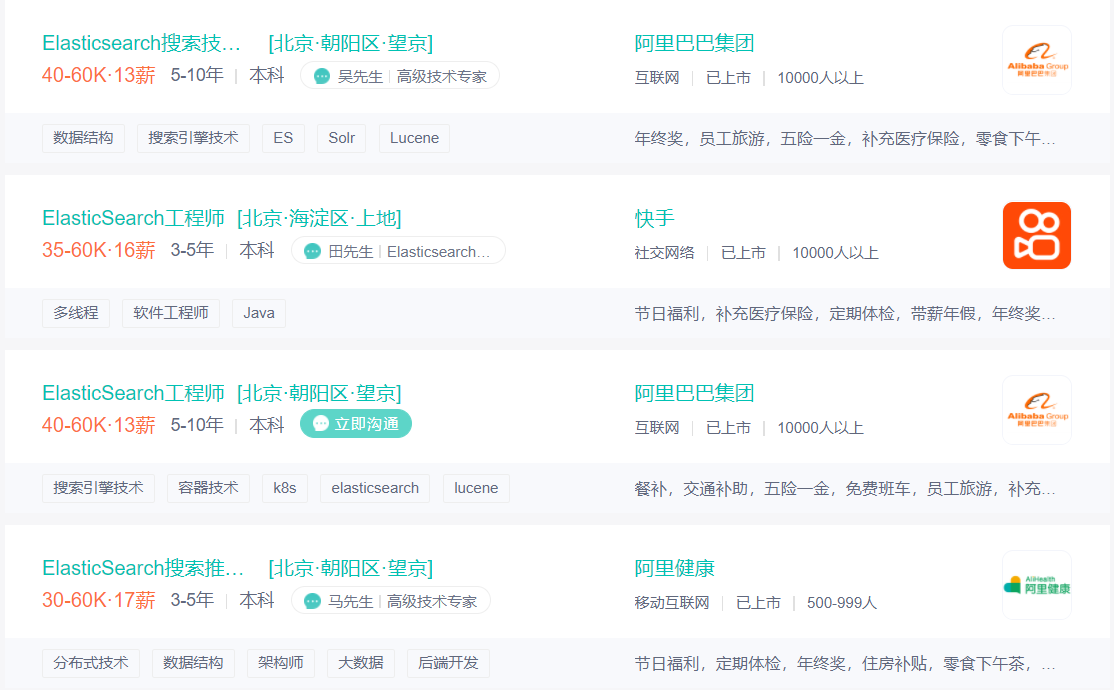The image size is (1114, 690).
Task: Click the 立即沟通 chat button
Action: coord(356,424)
